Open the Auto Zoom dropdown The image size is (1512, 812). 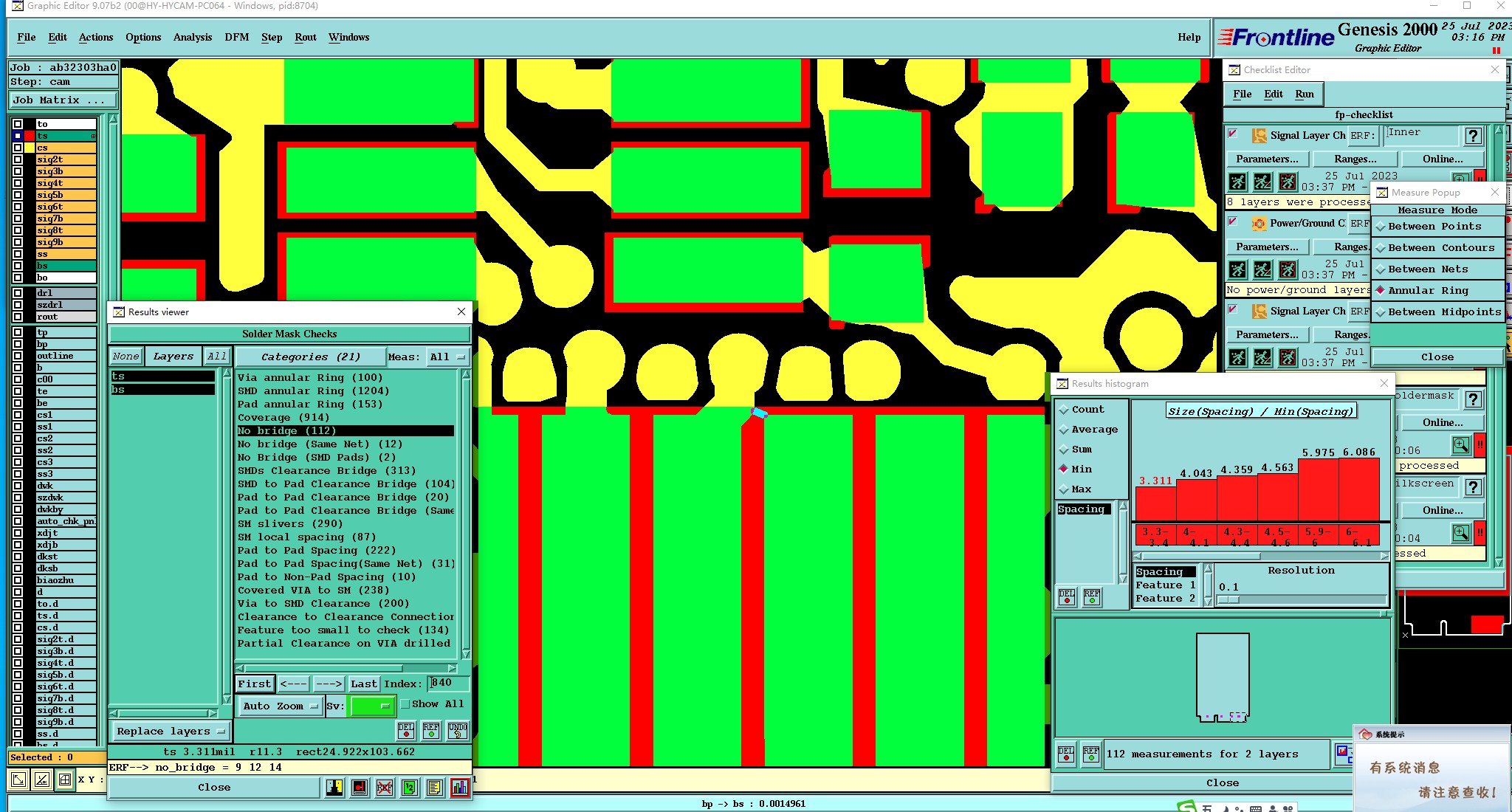coord(280,706)
